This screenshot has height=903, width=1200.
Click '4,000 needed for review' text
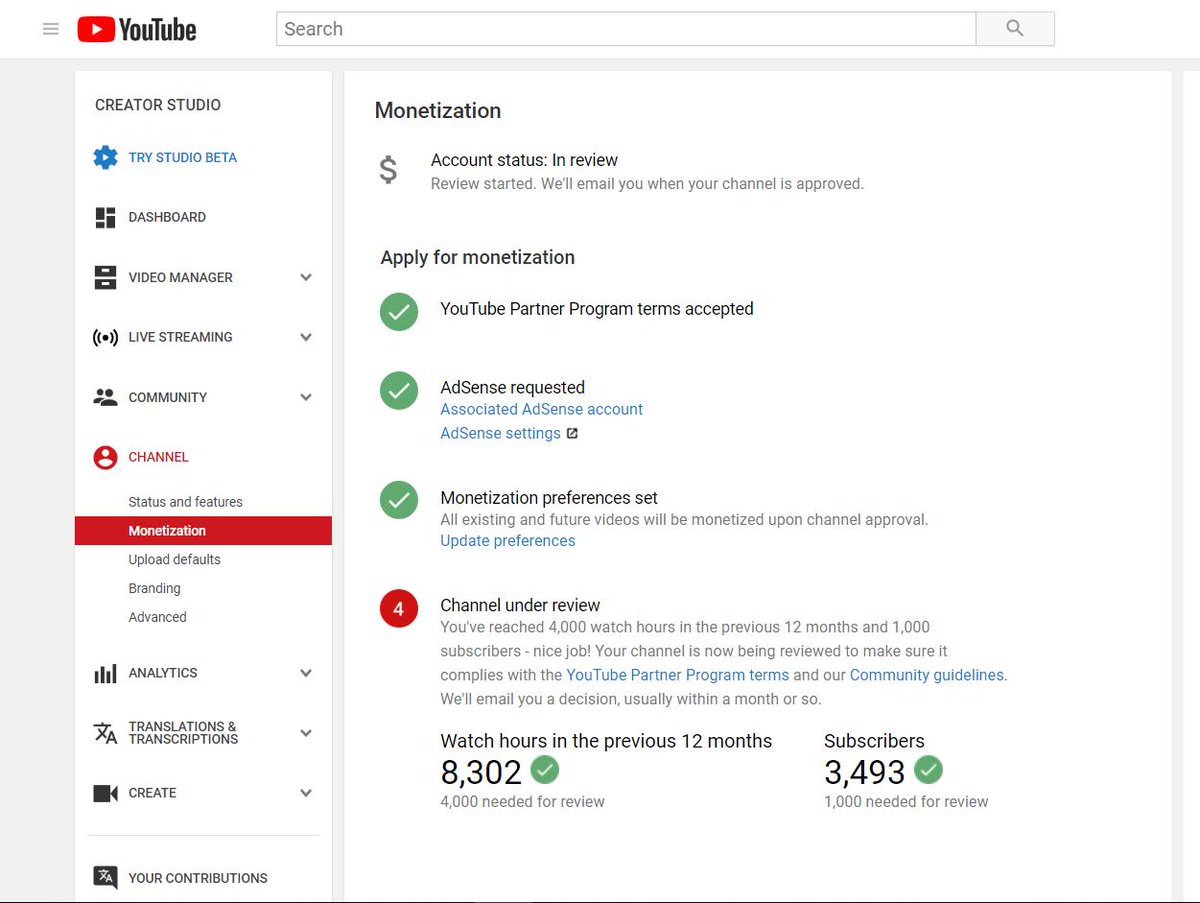coord(523,802)
